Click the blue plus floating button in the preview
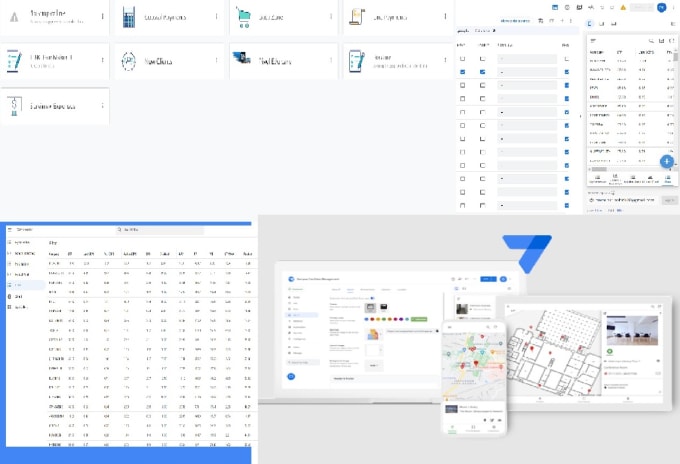680x464 pixels. tap(667, 162)
